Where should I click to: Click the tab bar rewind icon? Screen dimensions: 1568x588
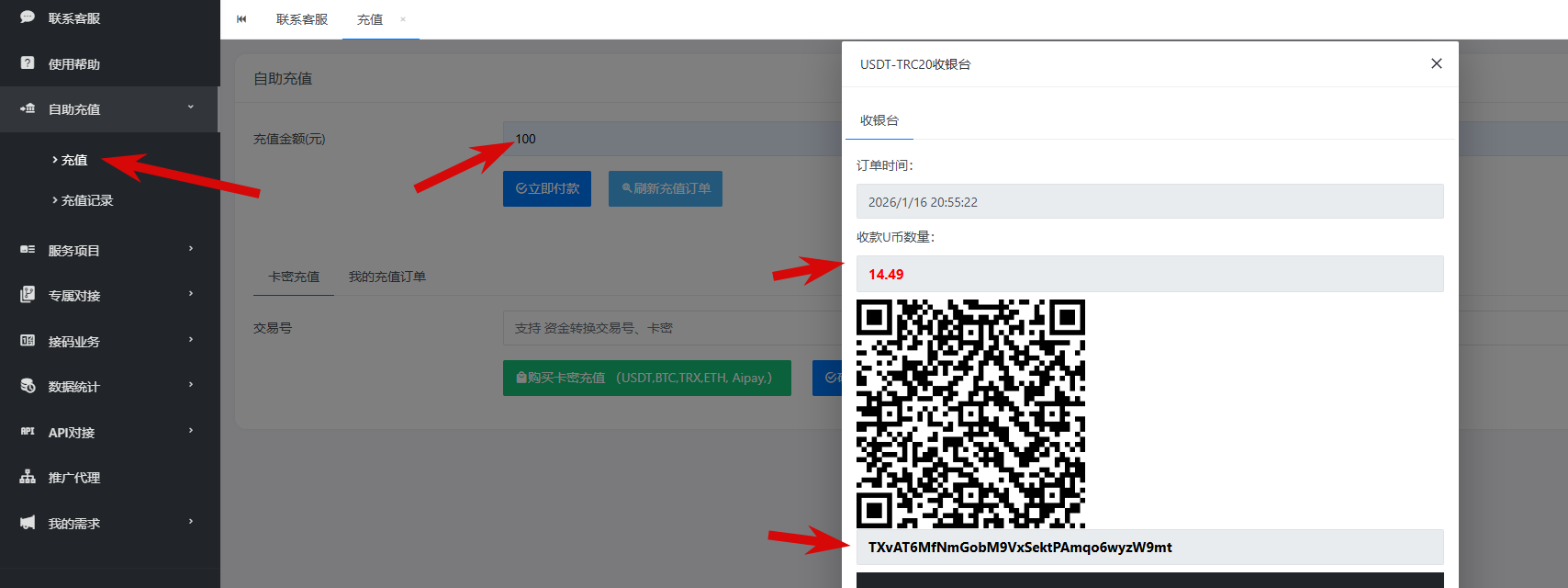[x=241, y=19]
